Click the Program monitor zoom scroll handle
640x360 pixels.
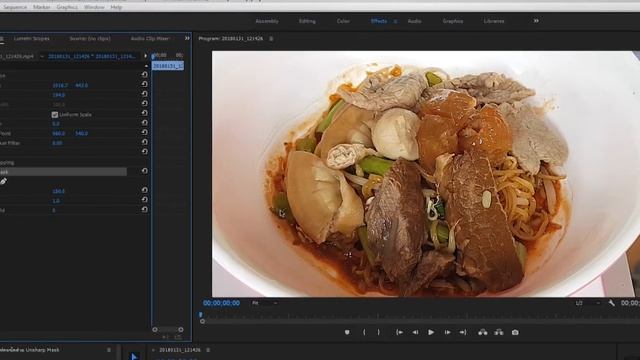202,322
